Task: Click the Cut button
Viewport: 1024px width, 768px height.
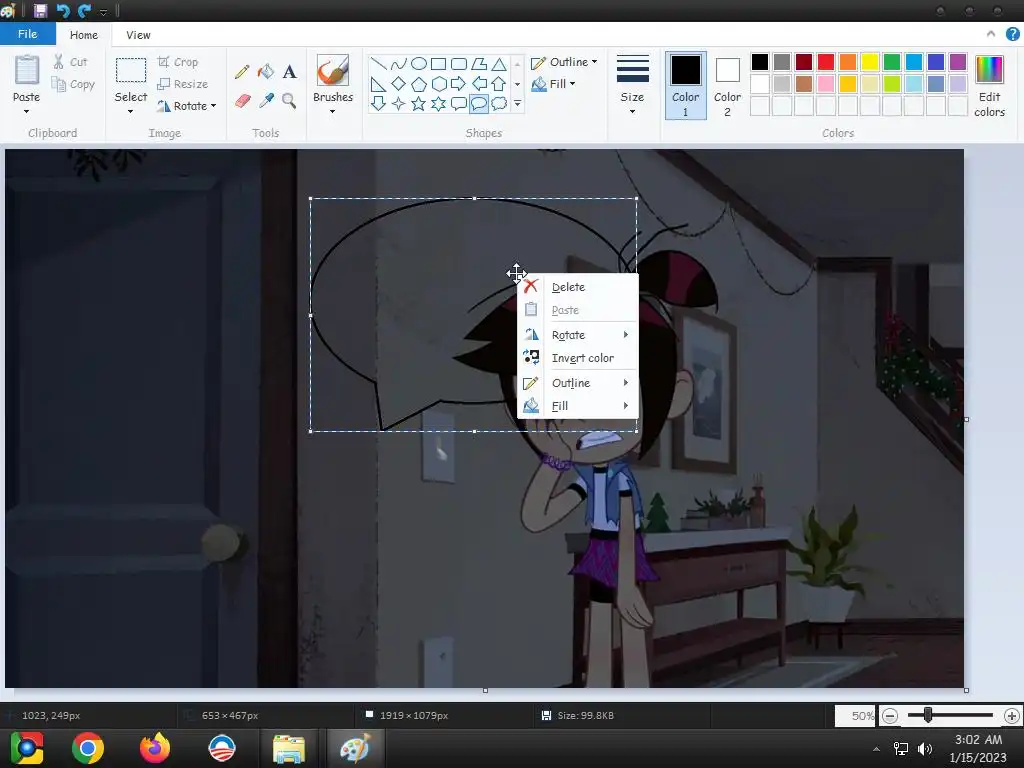Action: point(70,62)
